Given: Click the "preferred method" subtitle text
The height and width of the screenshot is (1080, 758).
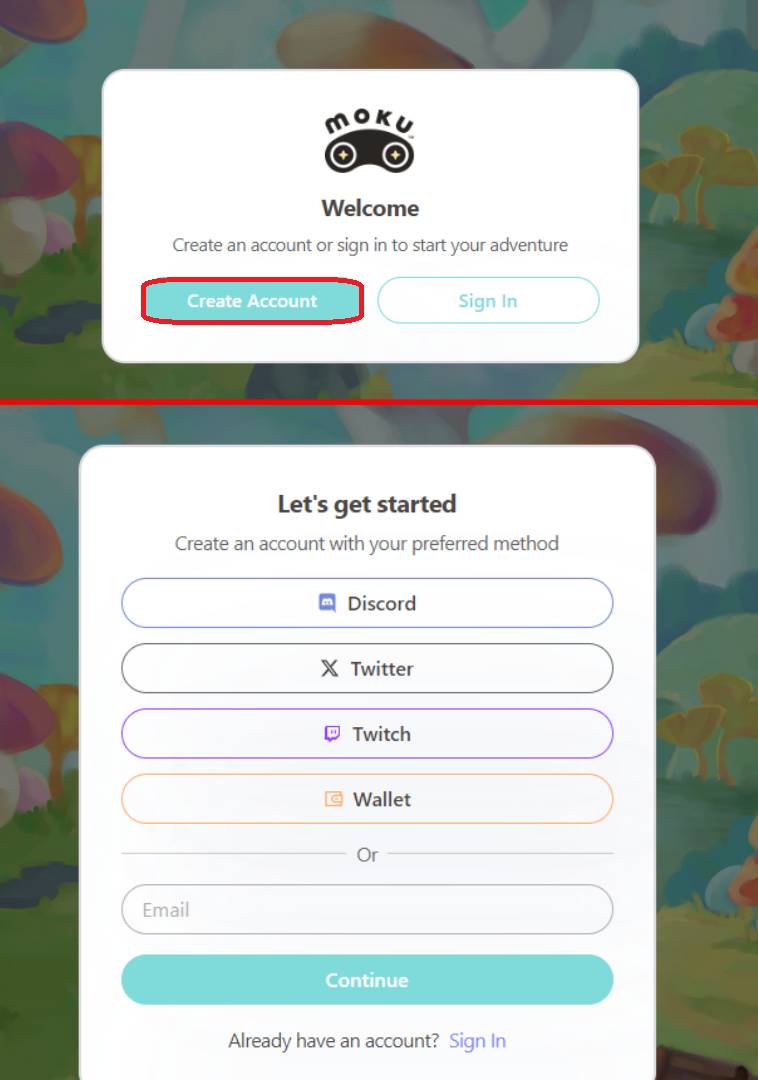Looking at the screenshot, I should [485, 543].
